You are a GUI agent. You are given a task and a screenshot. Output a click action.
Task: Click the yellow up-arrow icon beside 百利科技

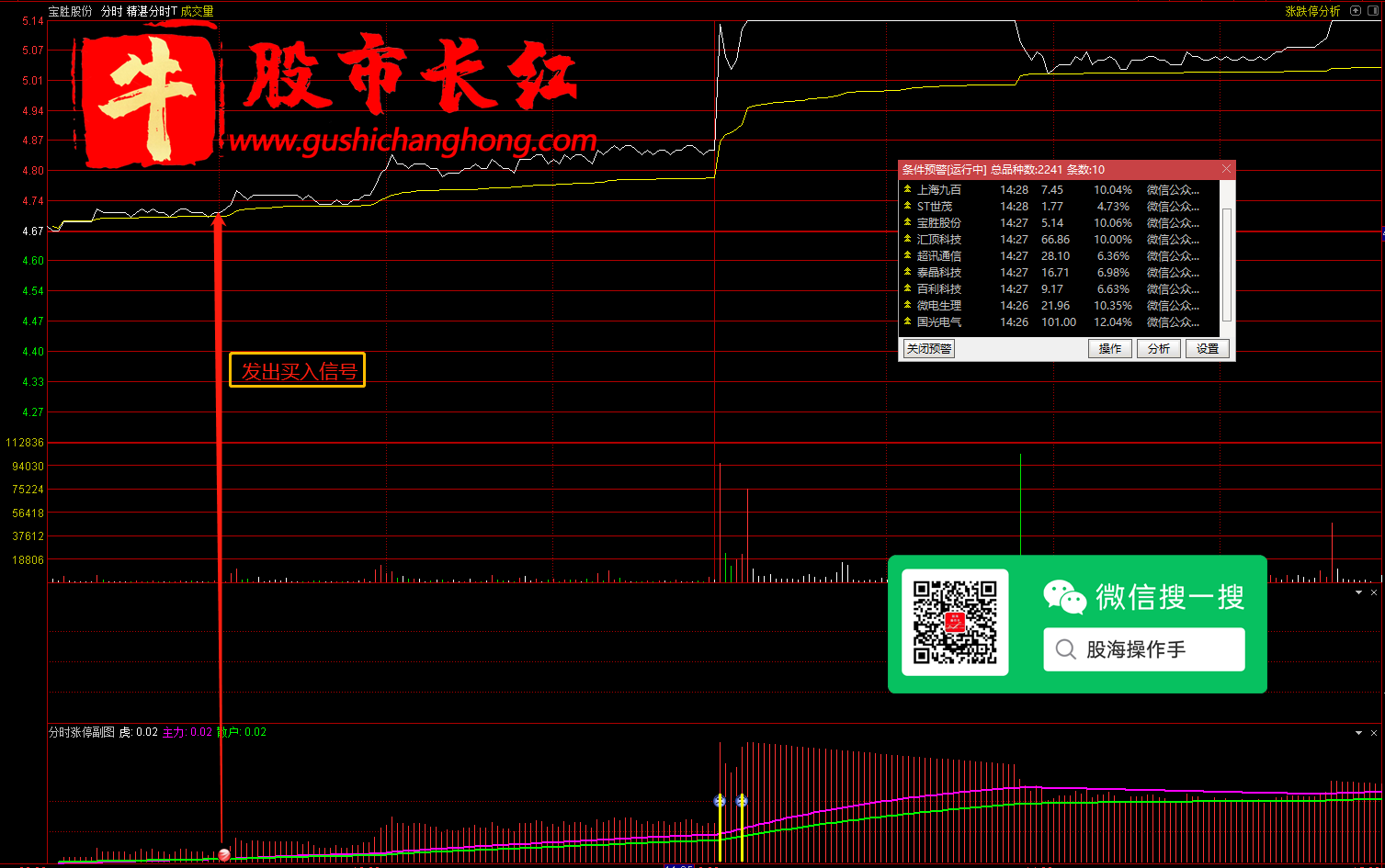click(908, 288)
